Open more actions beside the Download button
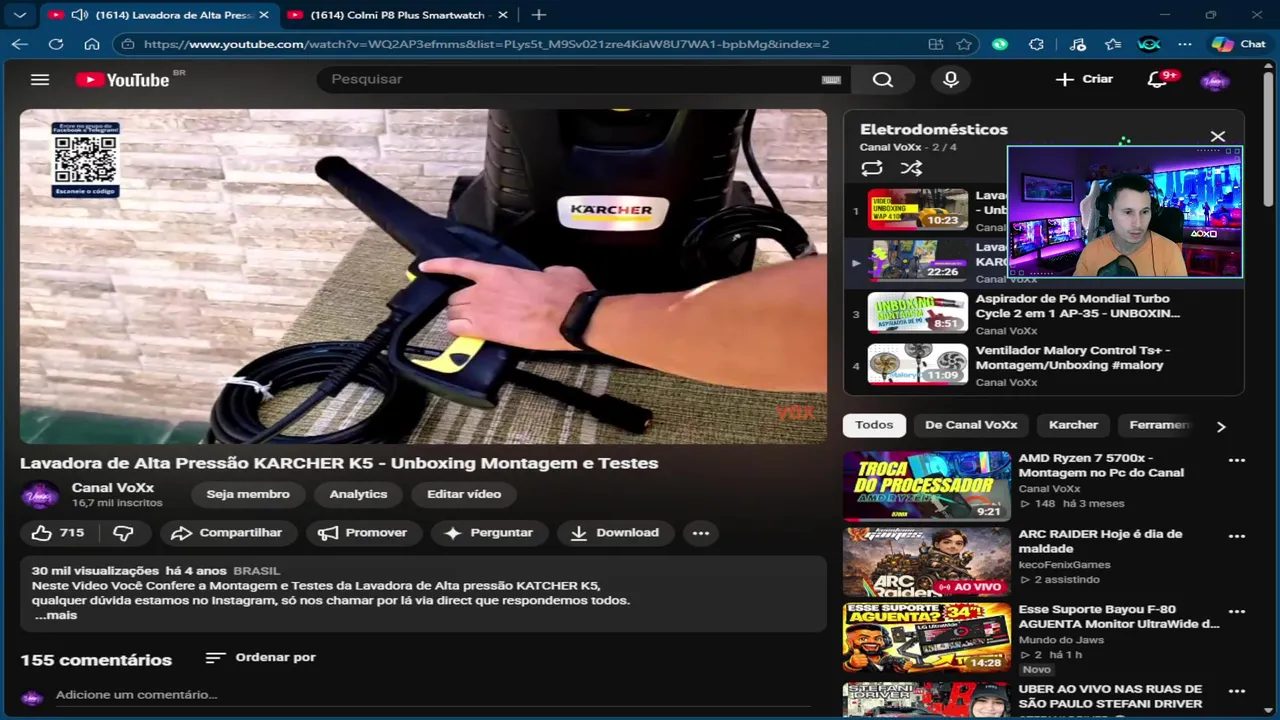This screenshot has height=720, width=1280. coord(701,533)
